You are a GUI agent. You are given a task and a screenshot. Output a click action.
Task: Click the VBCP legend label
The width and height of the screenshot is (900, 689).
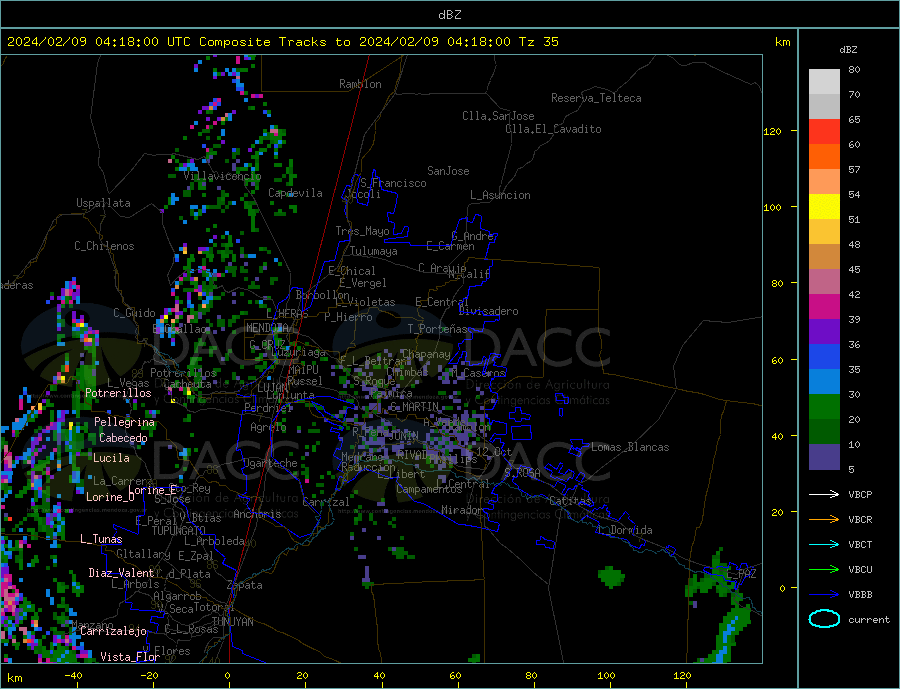(x=860, y=494)
